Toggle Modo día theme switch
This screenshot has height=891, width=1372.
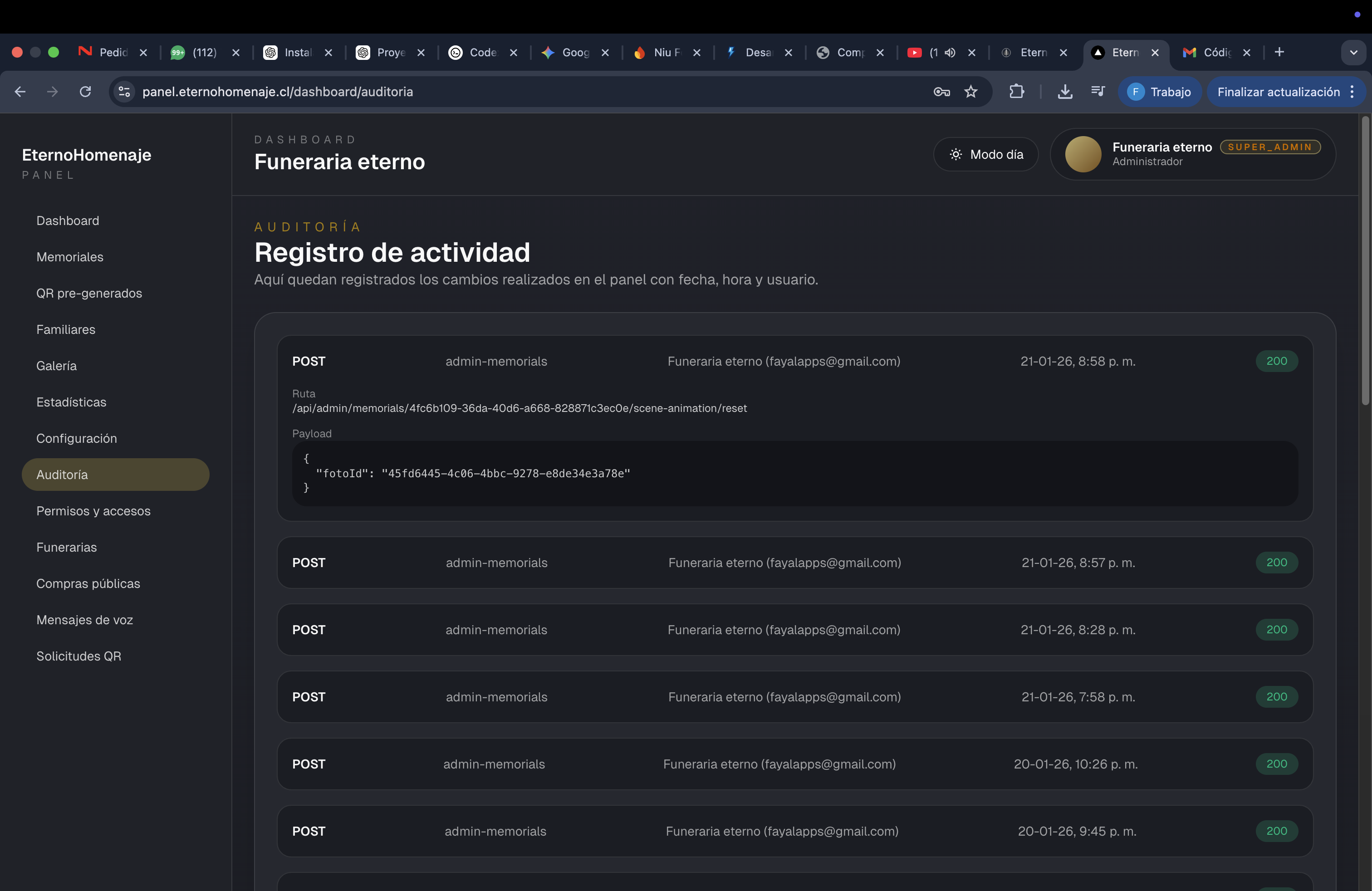[986, 154]
